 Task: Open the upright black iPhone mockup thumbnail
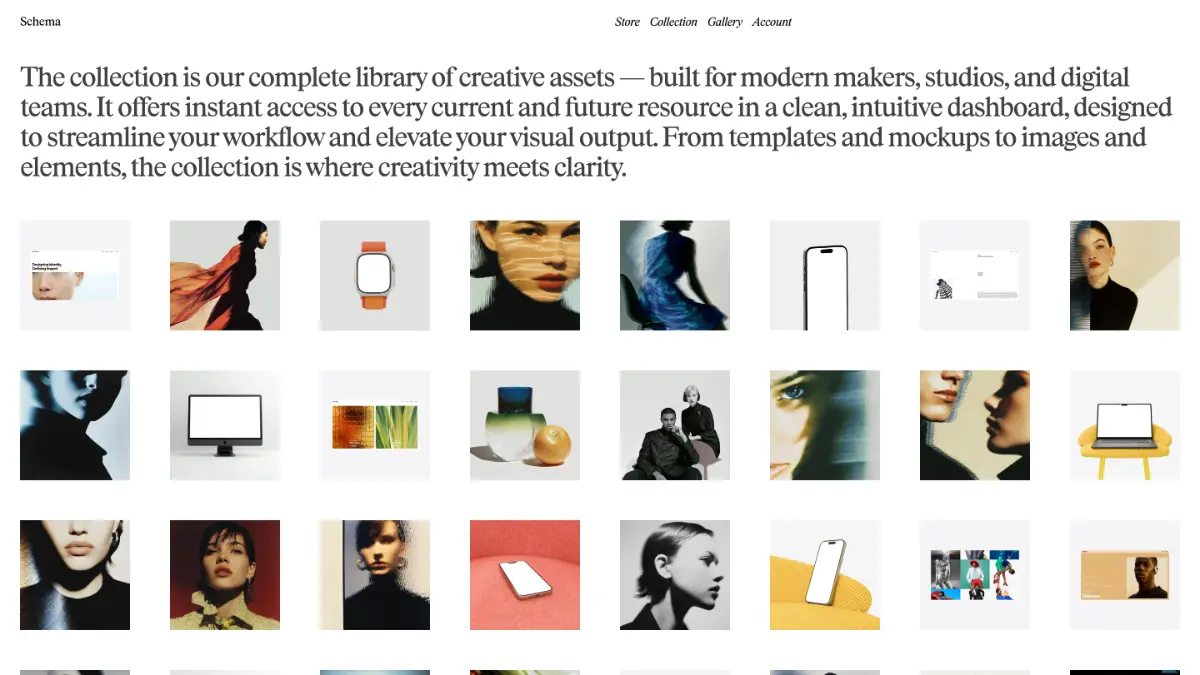tap(825, 275)
